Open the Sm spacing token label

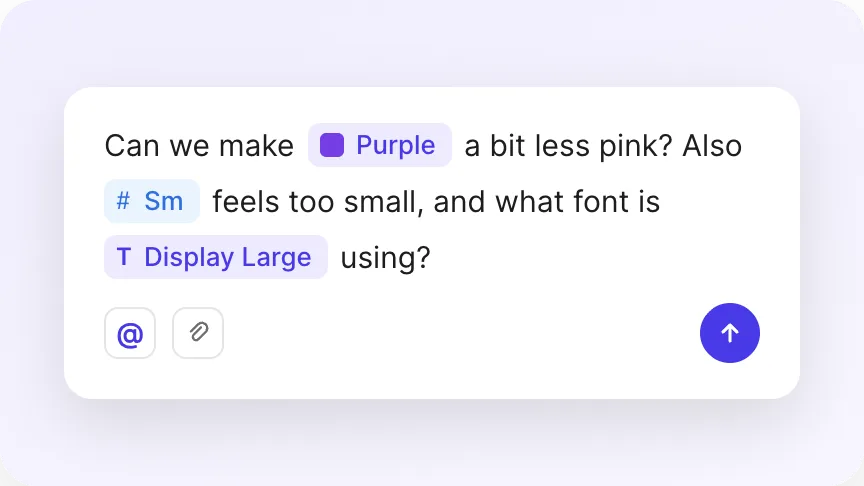coord(164,201)
